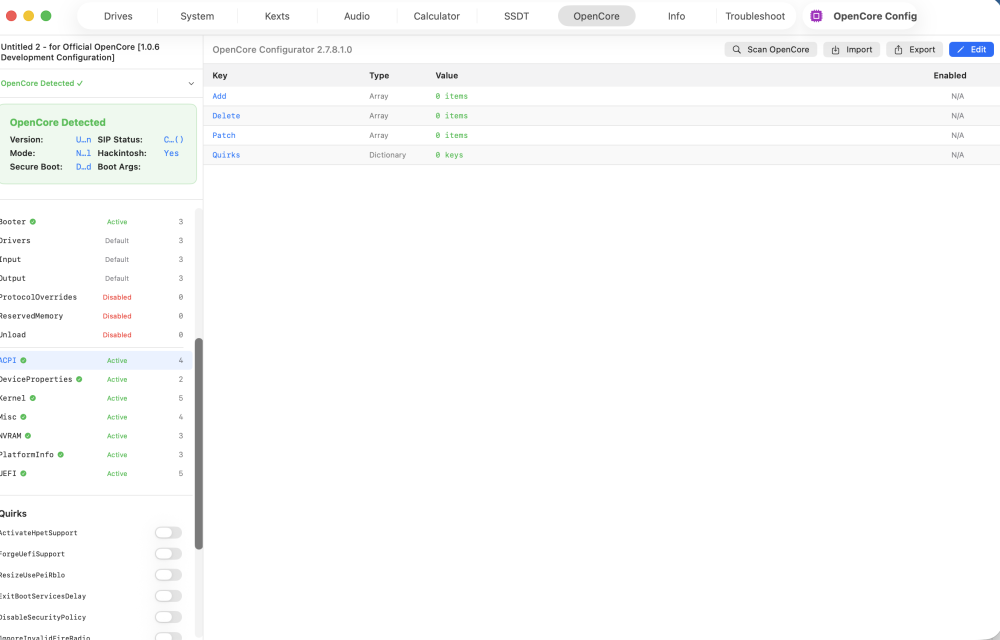Switch to the Drives tab
Screen dimensions: 1000x640
pos(118,16)
